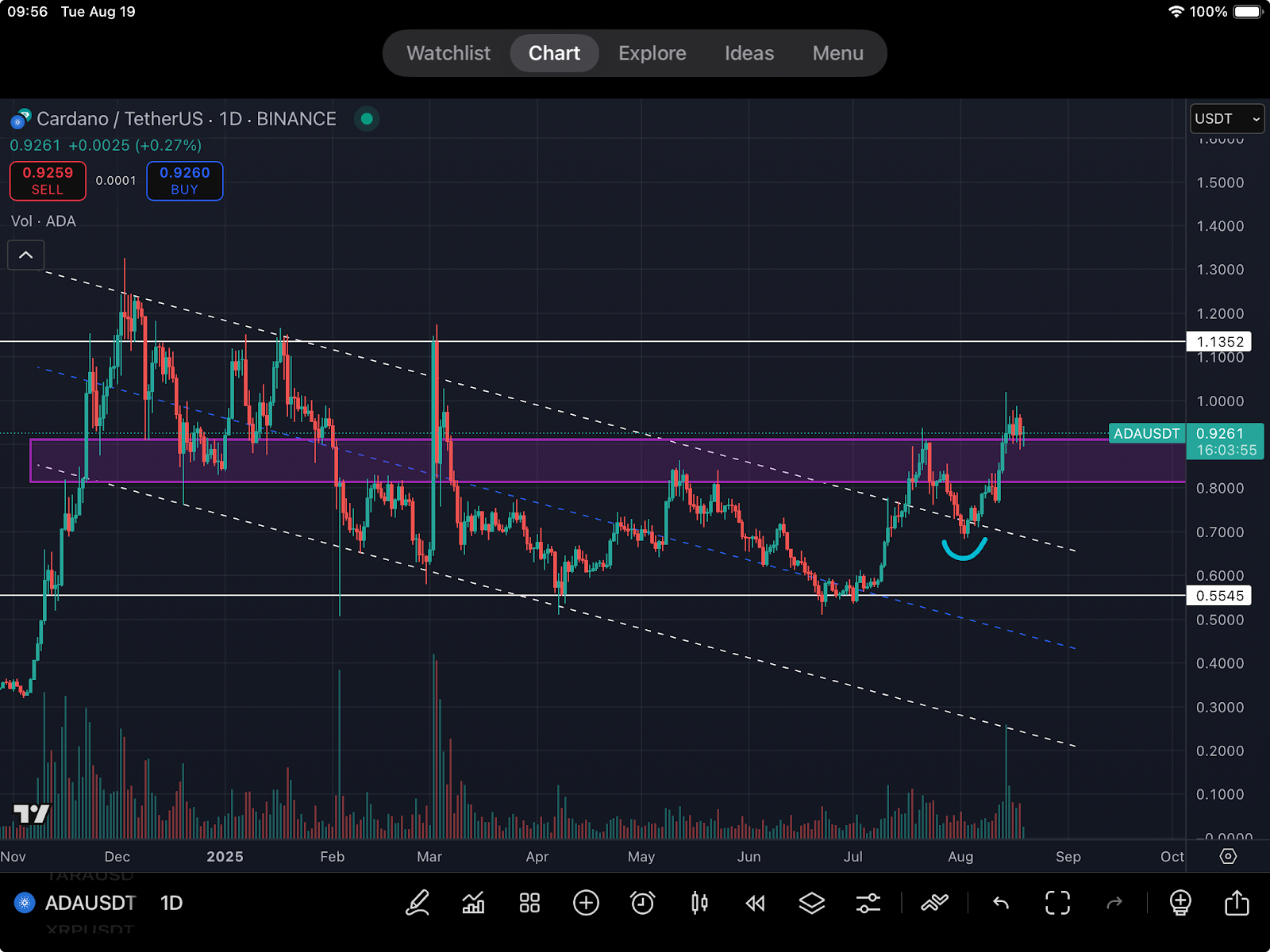Enter fullscreen chart mode
This screenshot has height=952, width=1270.
tap(1057, 903)
